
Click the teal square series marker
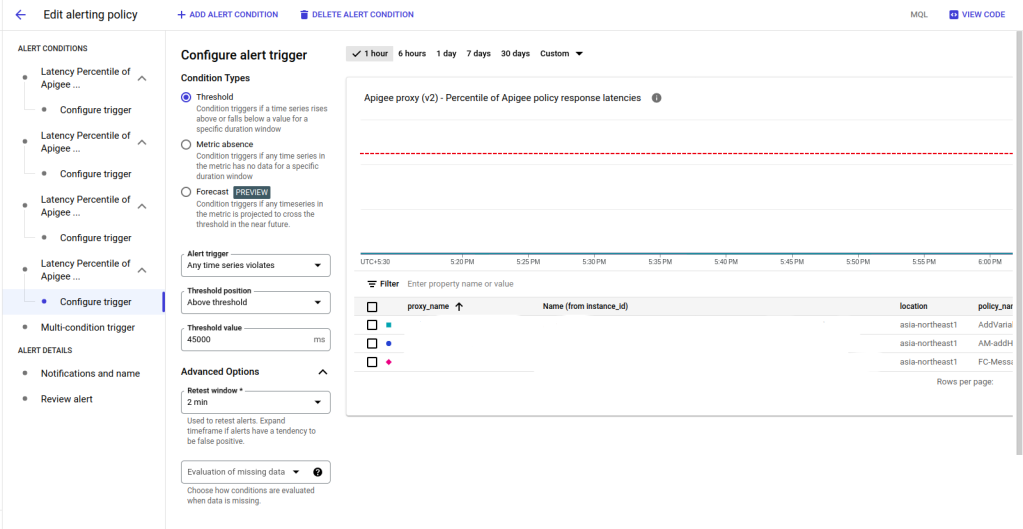coord(389,325)
